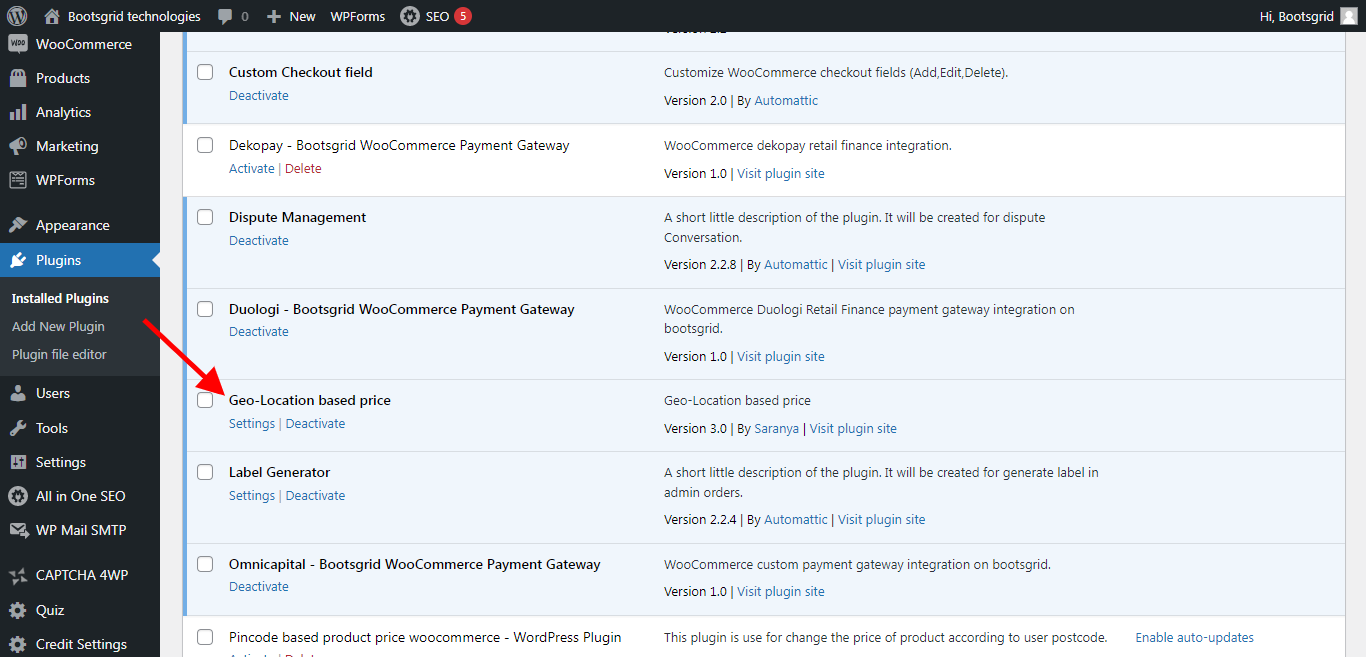This screenshot has height=657, width=1366.
Task: Deactivate the Dispute Management plugin
Action: coord(259,241)
